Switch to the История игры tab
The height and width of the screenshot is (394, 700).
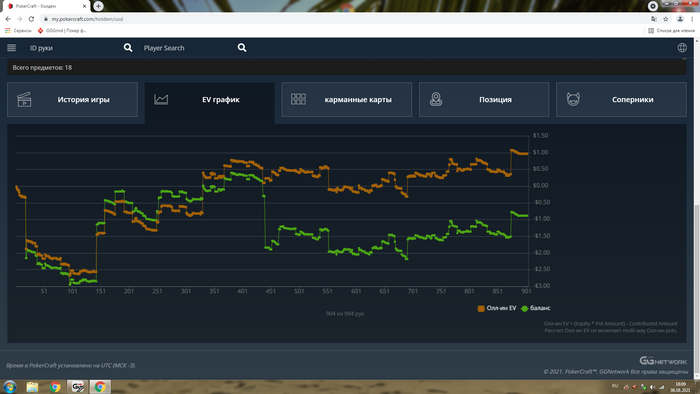[72, 100]
